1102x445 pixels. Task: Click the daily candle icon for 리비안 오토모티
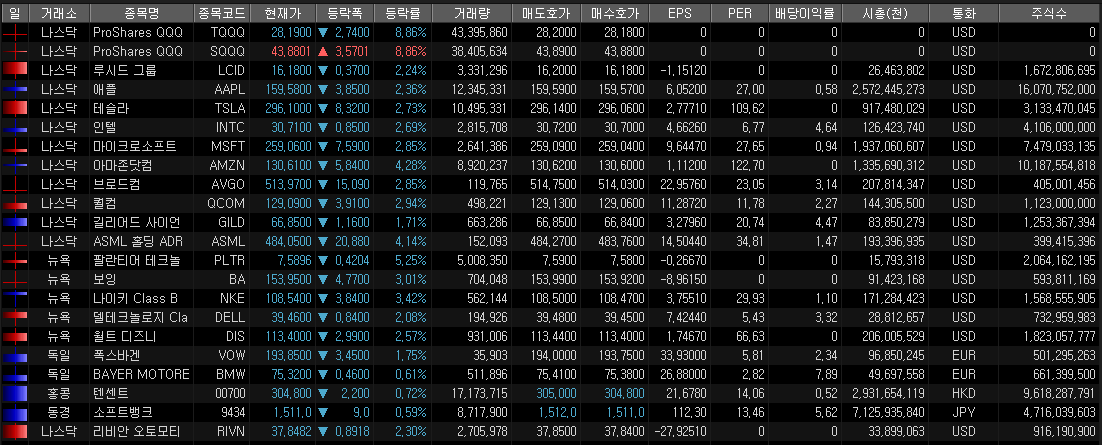point(14,431)
